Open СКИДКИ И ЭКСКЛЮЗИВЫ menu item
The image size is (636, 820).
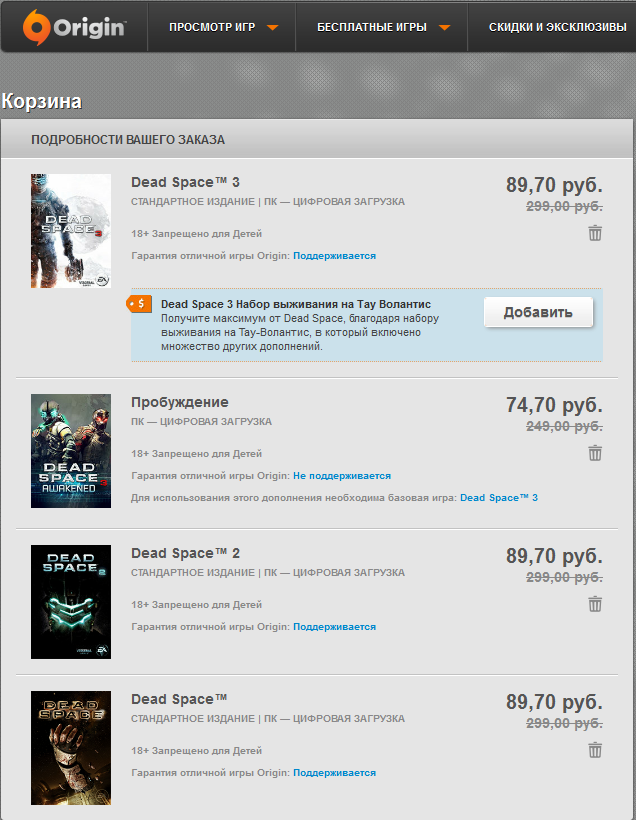pyautogui.click(x=558, y=27)
